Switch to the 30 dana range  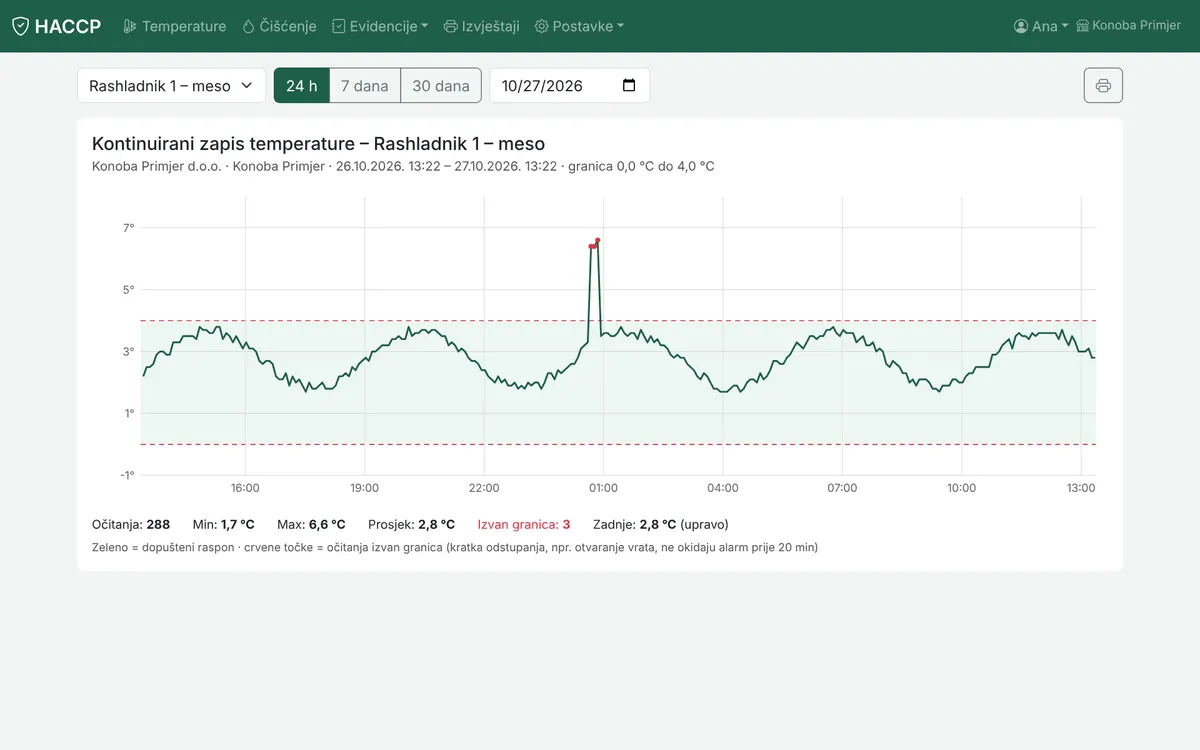coord(441,85)
